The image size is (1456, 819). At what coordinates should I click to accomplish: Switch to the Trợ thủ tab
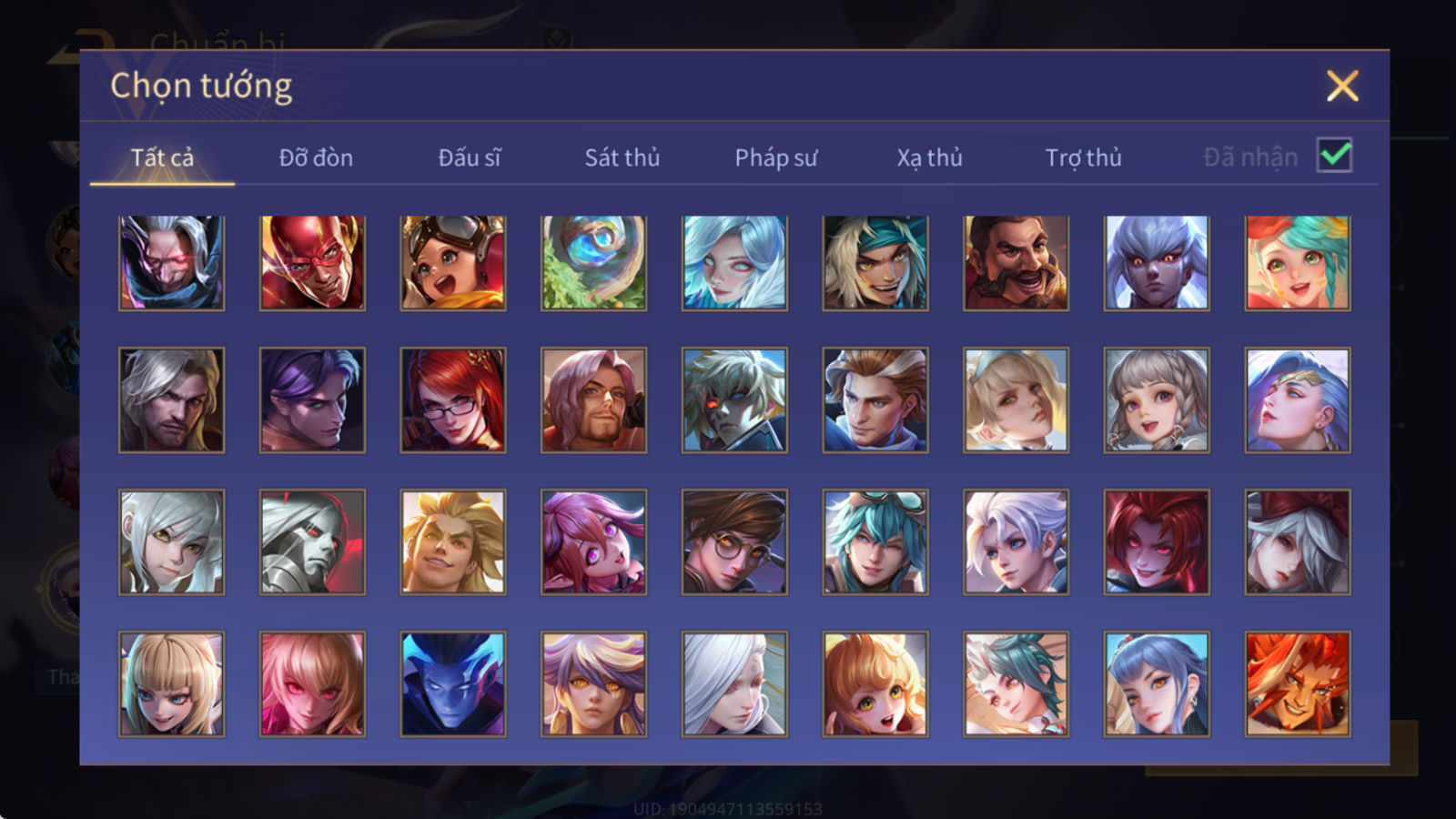tap(1083, 157)
